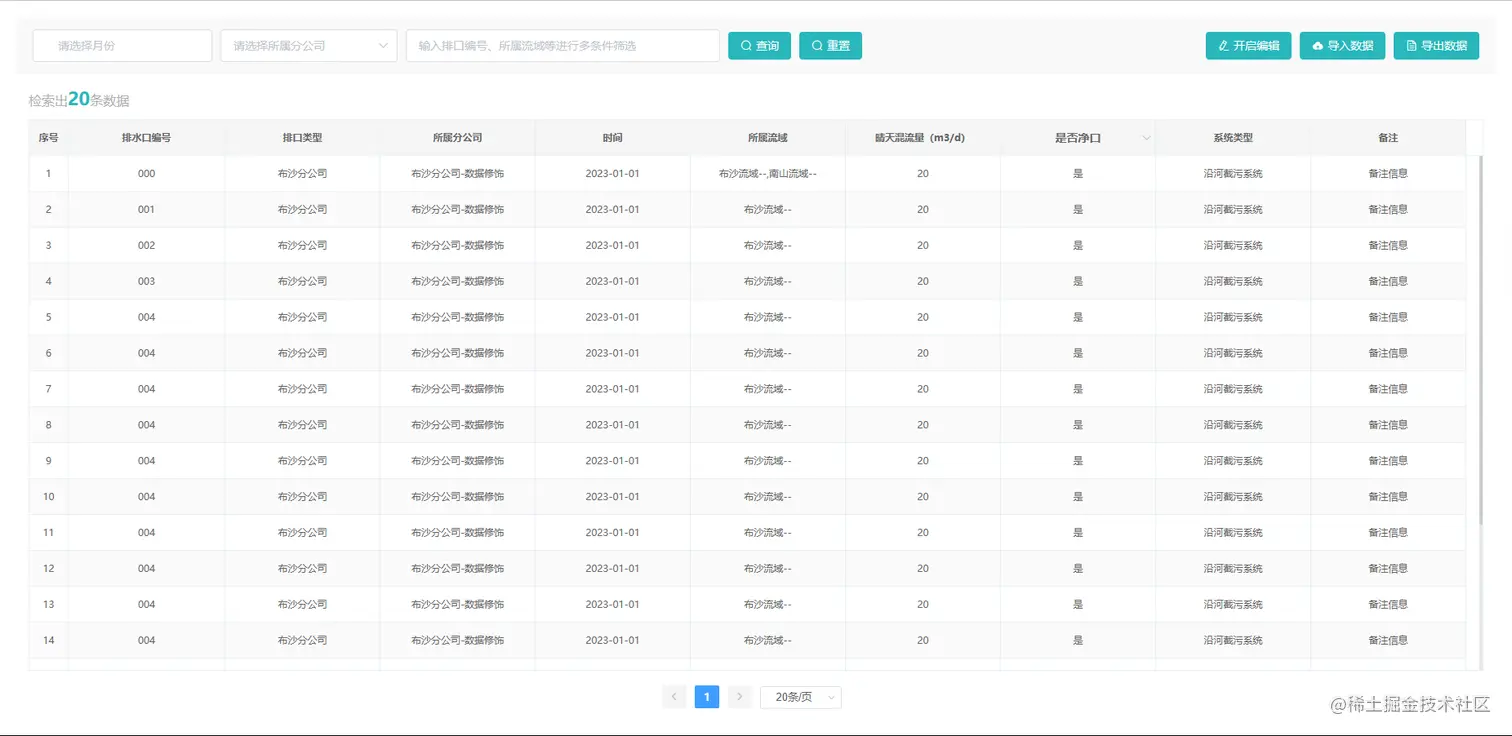Viewport: 1512px width, 736px height.
Task: Go to the previous page arrow
Action: pyautogui.click(x=674, y=697)
